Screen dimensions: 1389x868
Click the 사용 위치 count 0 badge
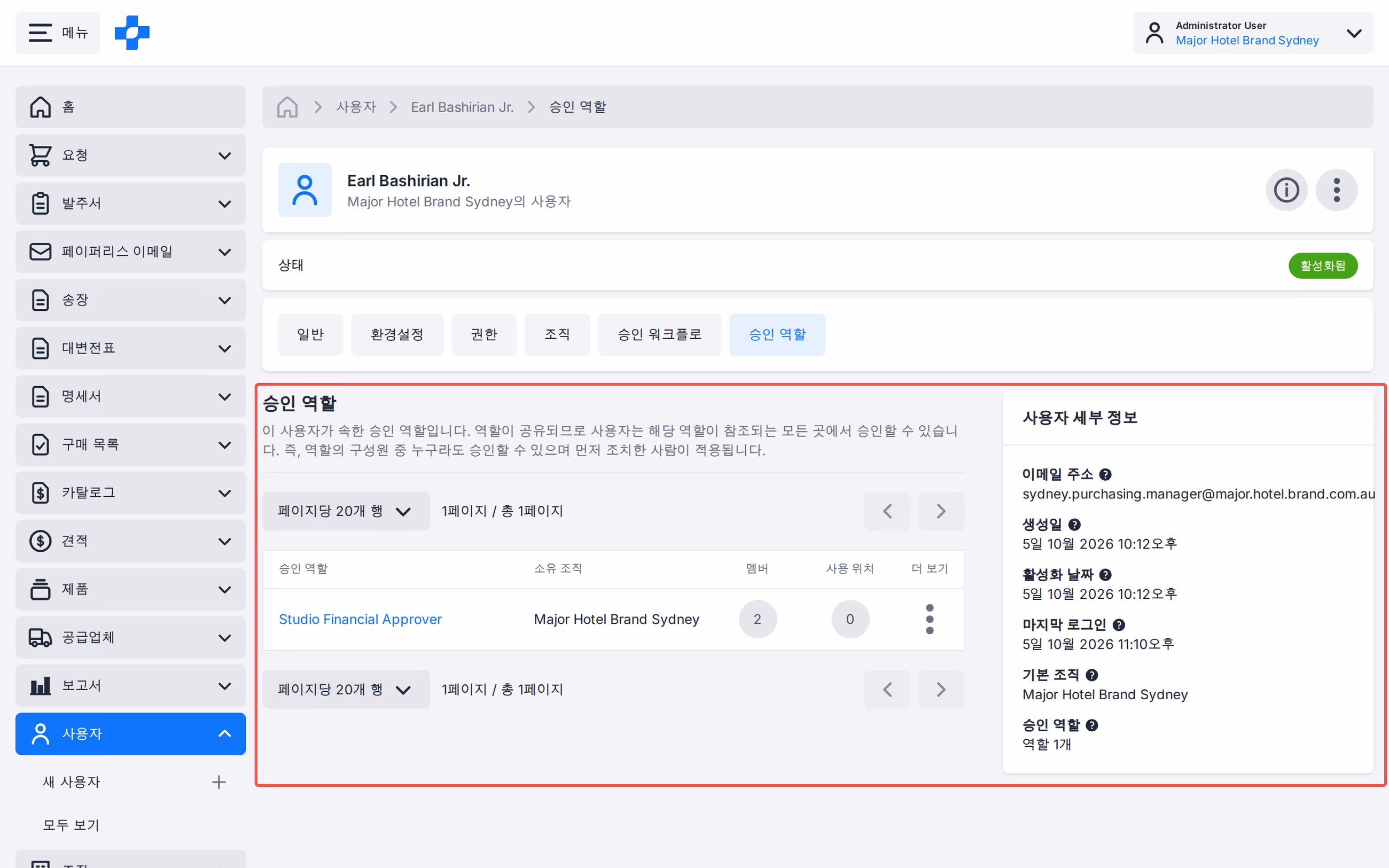click(850, 620)
